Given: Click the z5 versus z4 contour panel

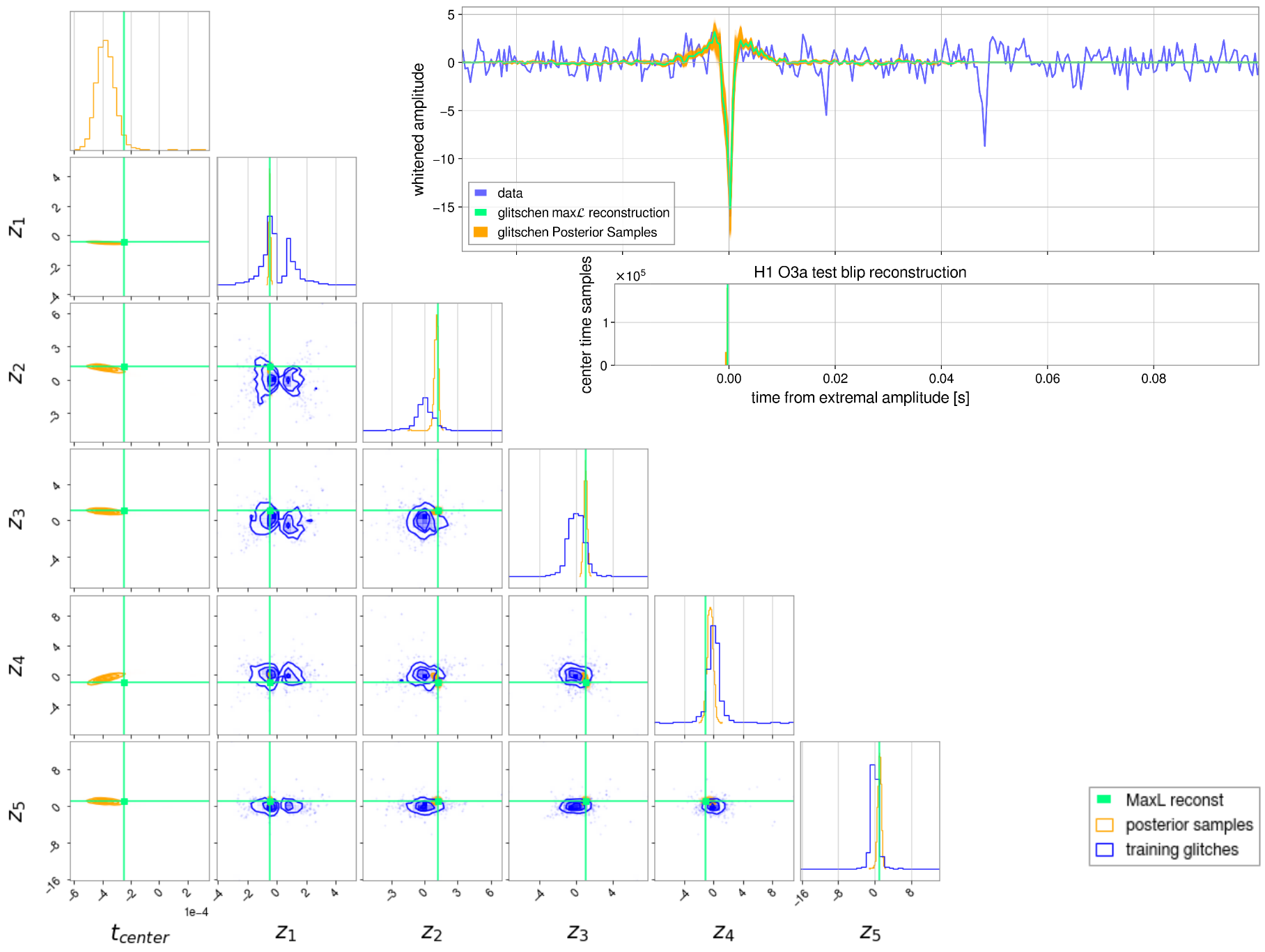Looking at the screenshot, I should [x=724, y=811].
